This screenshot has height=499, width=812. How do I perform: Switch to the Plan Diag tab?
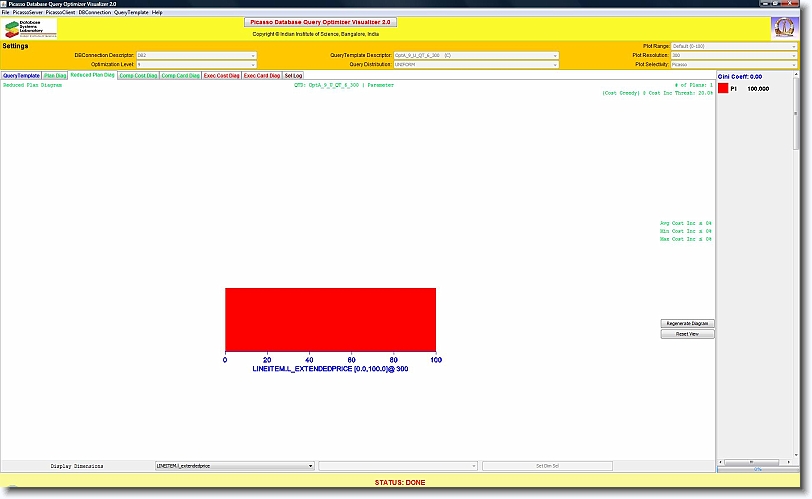55,75
